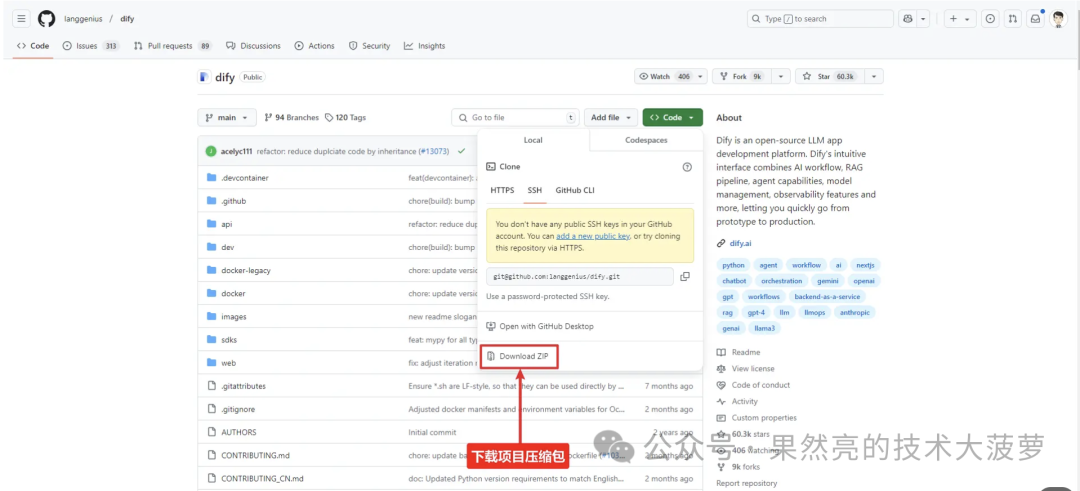Viewport: 1080px width, 491px height.
Task: Expand the Watch options arrow
Action: click(700, 76)
